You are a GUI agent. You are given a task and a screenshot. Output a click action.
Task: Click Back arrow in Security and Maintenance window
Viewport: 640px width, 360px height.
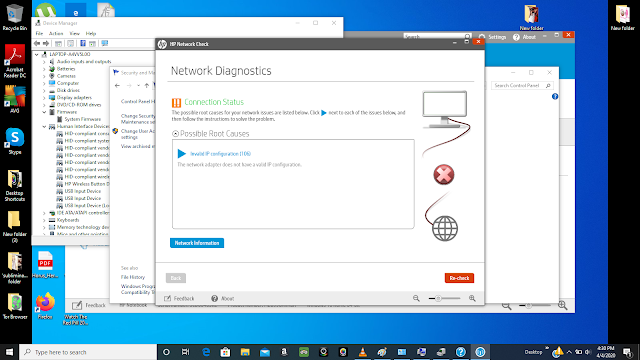(118, 85)
